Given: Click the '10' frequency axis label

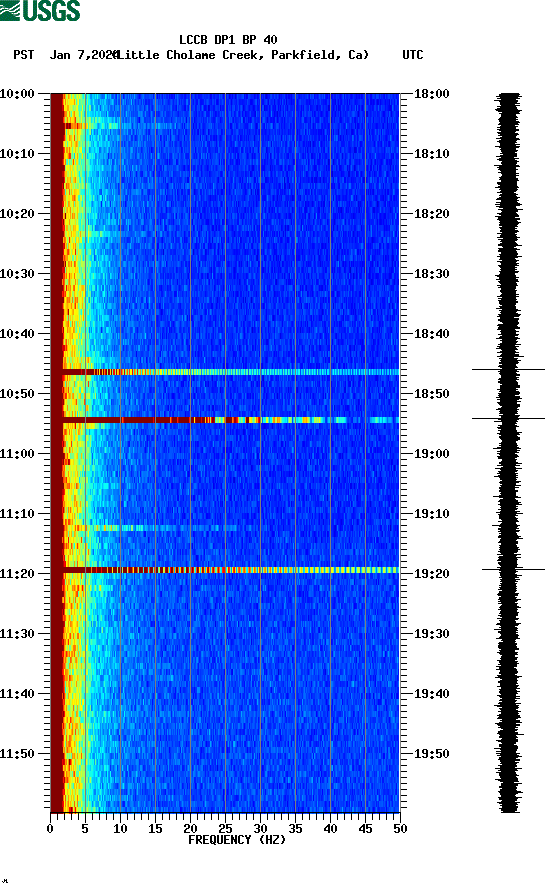Looking at the screenshot, I should click(x=120, y=829).
